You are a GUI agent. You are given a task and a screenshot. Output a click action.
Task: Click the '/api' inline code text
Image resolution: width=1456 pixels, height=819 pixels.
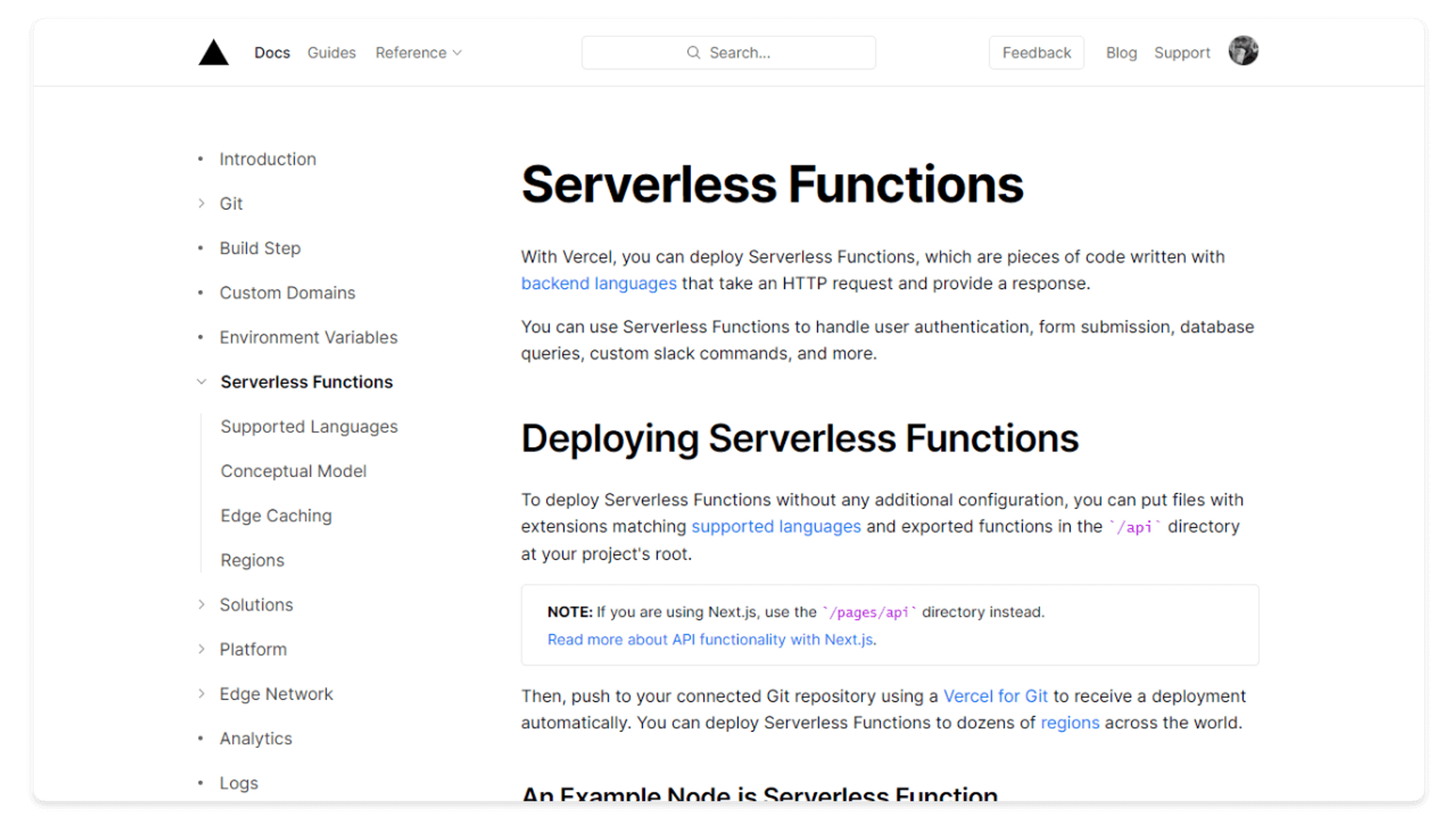pos(1135,527)
